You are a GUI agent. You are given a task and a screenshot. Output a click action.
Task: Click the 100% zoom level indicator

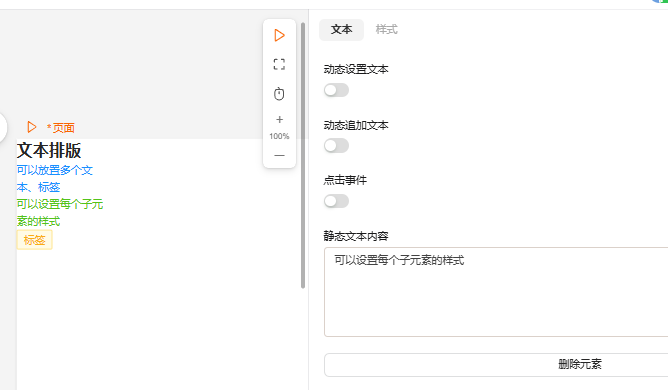[x=279, y=136]
